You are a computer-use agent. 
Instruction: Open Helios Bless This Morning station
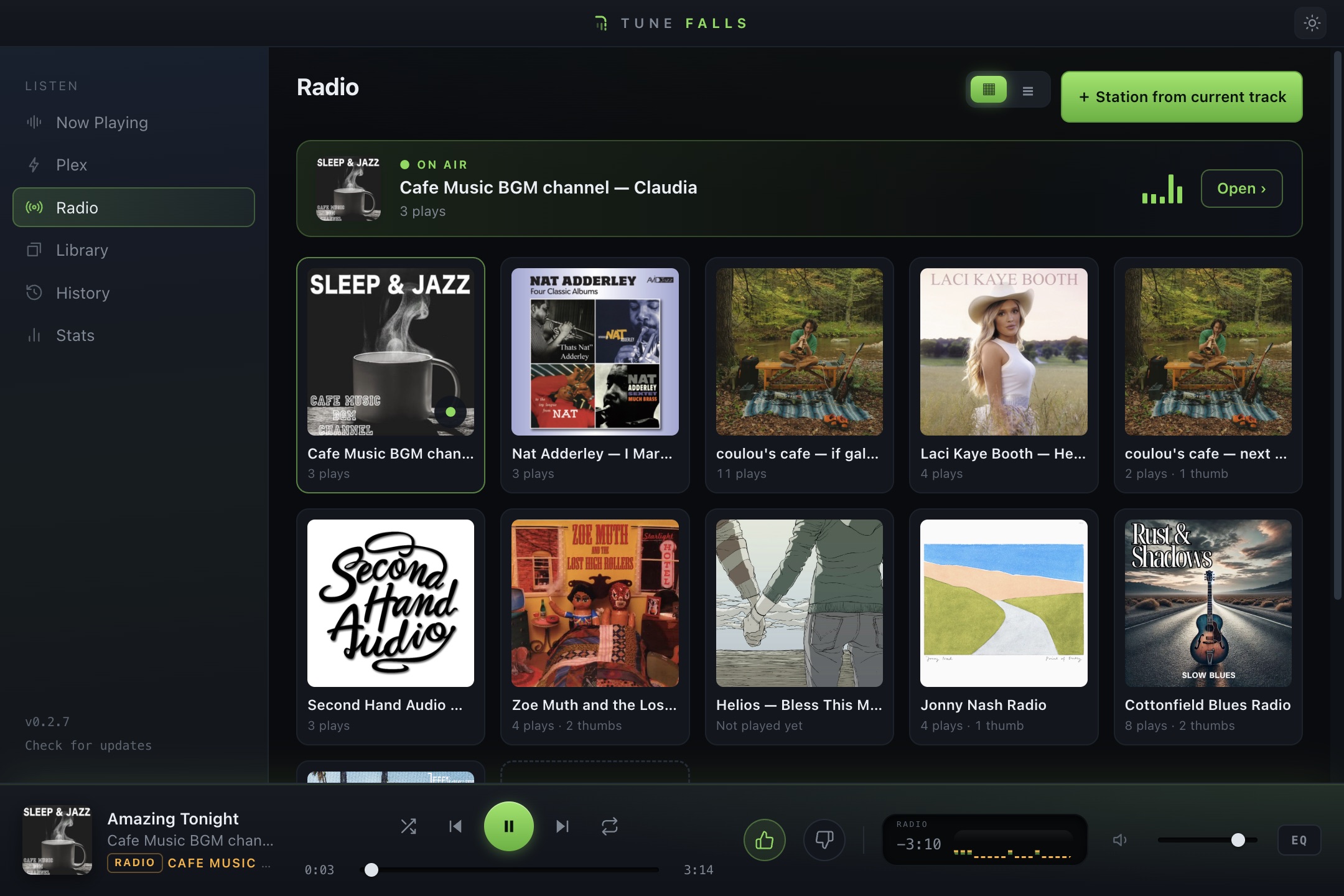pyautogui.click(x=799, y=627)
